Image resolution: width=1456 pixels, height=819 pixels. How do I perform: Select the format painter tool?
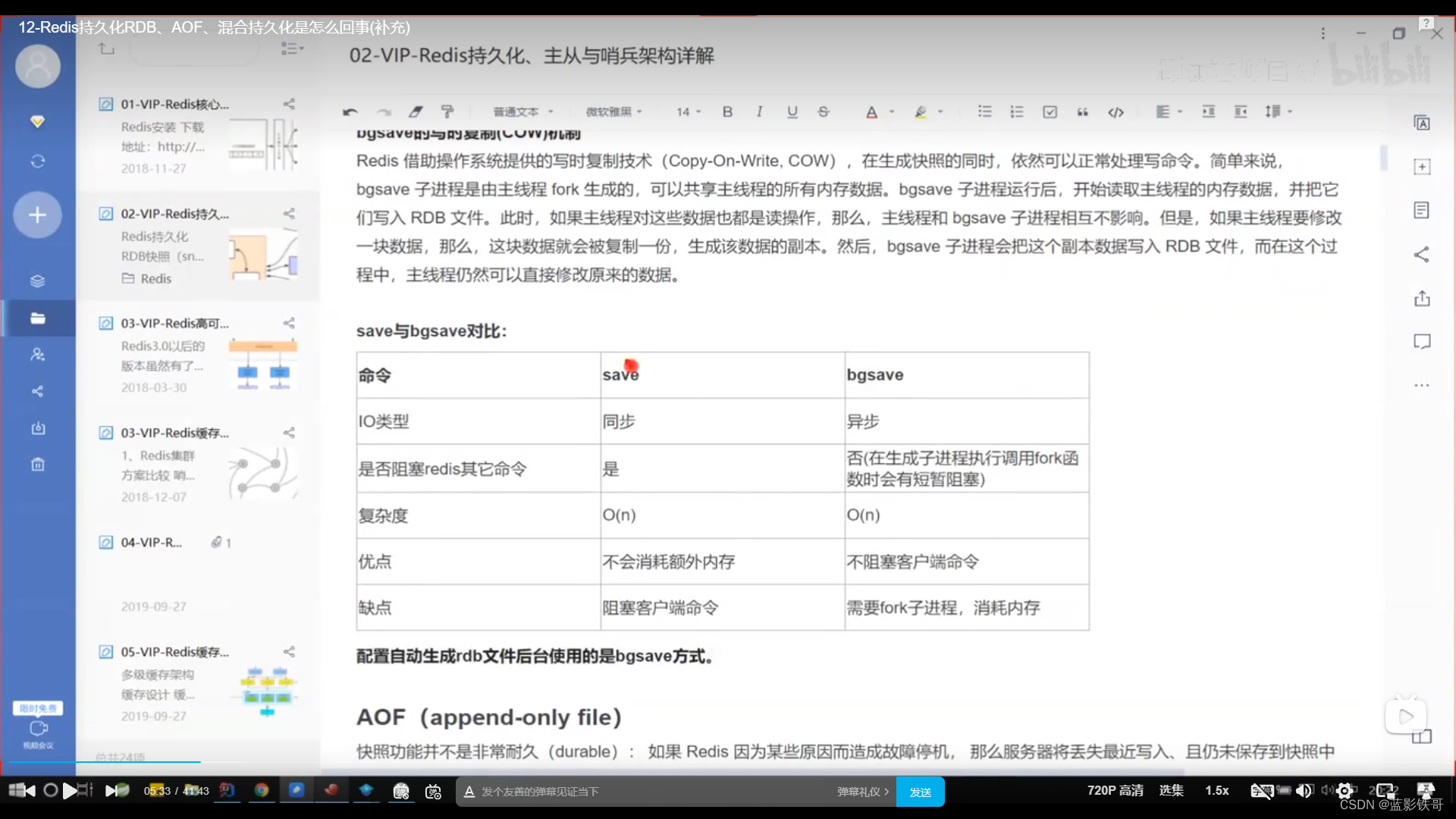[447, 112]
